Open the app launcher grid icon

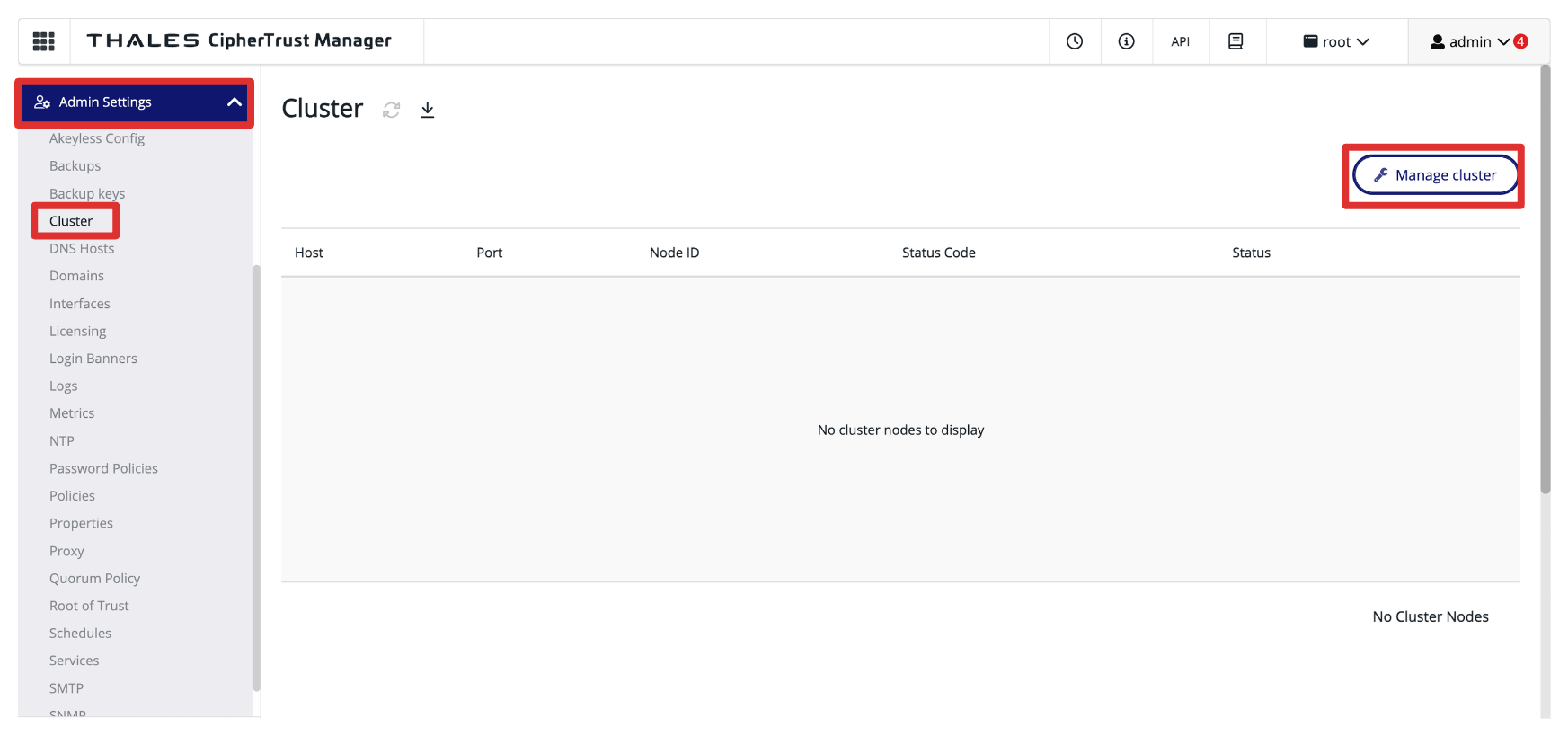coord(43,41)
